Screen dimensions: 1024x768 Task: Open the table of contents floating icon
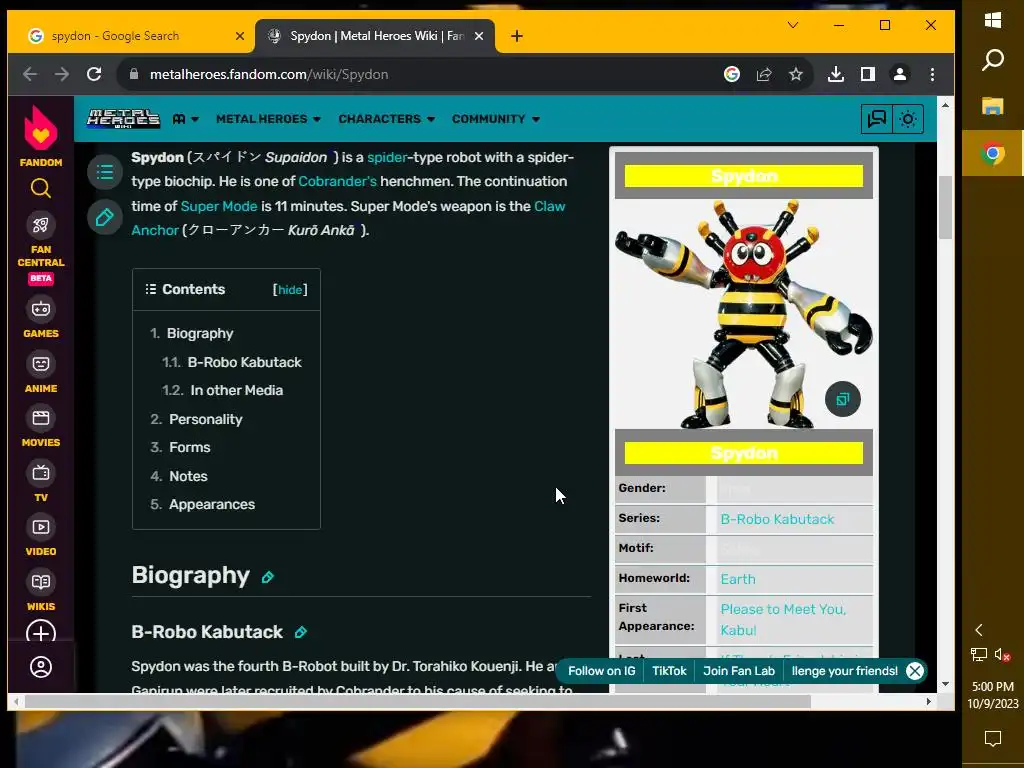click(x=104, y=173)
